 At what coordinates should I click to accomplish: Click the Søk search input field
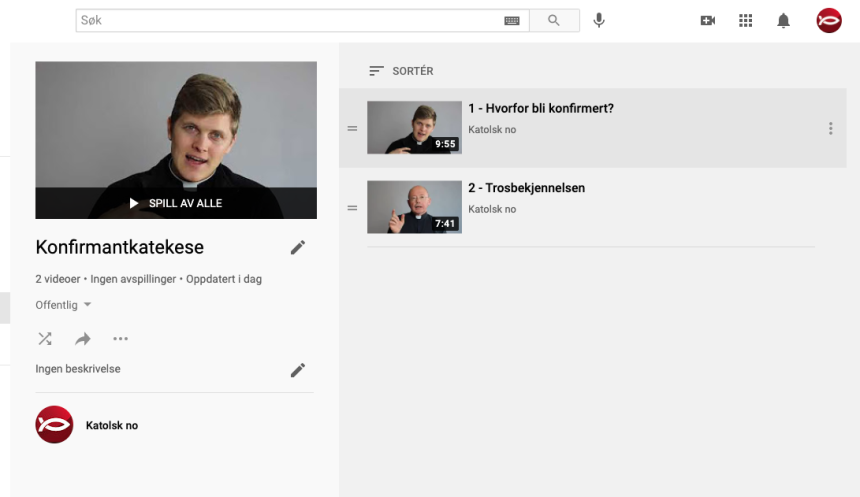click(x=291, y=20)
